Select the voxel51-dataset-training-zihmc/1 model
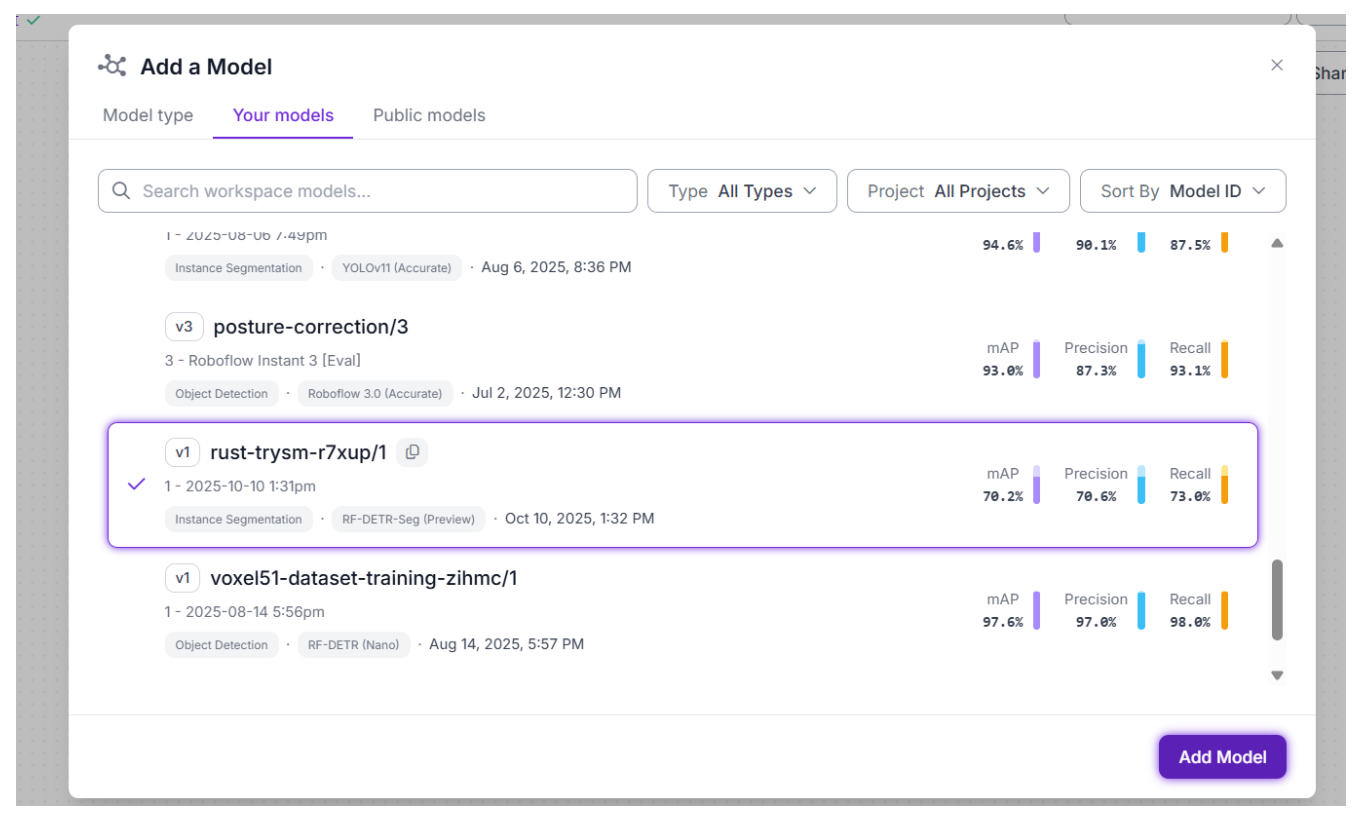The height and width of the screenshot is (818, 1362). tap(363, 578)
